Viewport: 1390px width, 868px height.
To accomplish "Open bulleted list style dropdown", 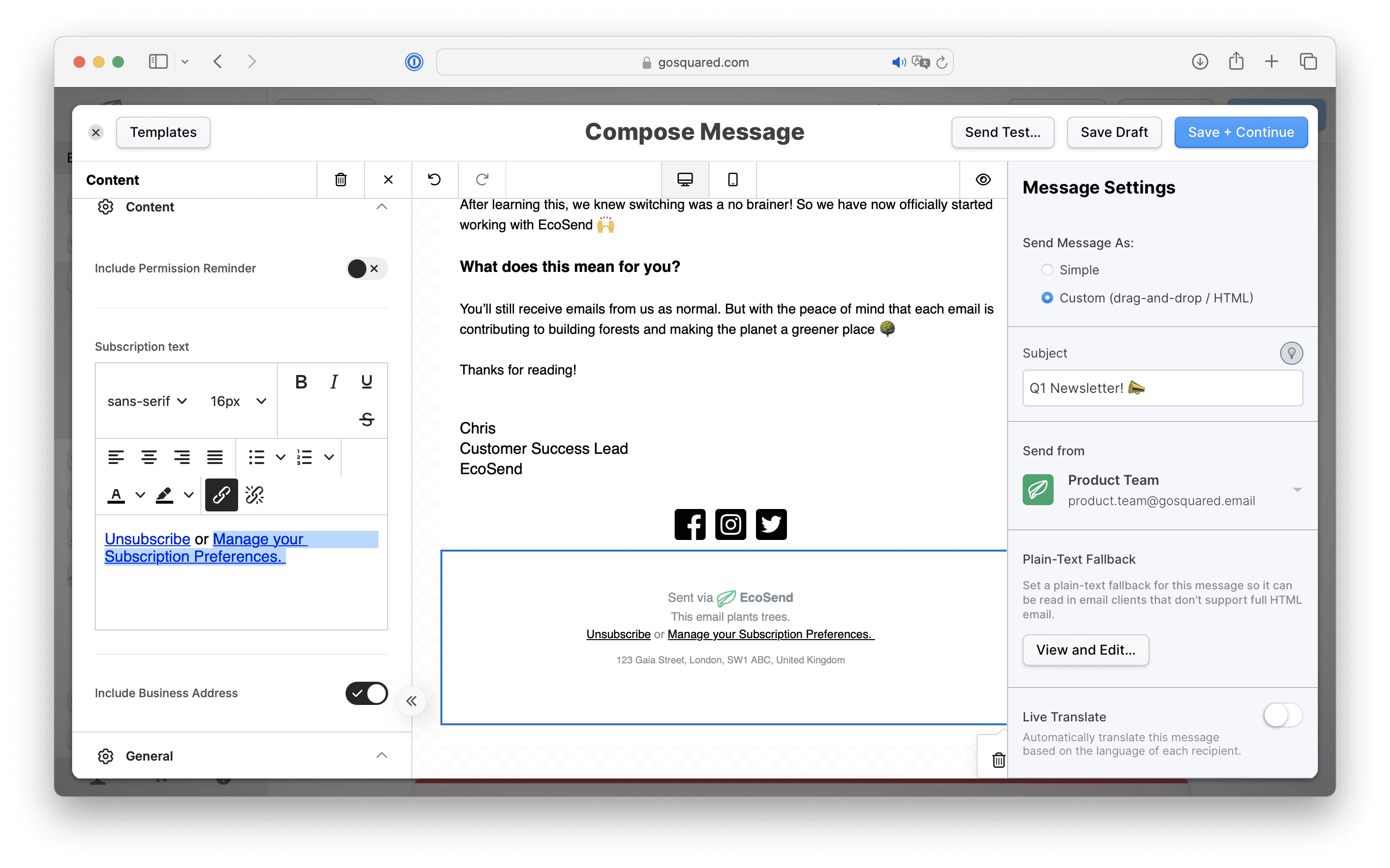I will [x=280, y=458].
